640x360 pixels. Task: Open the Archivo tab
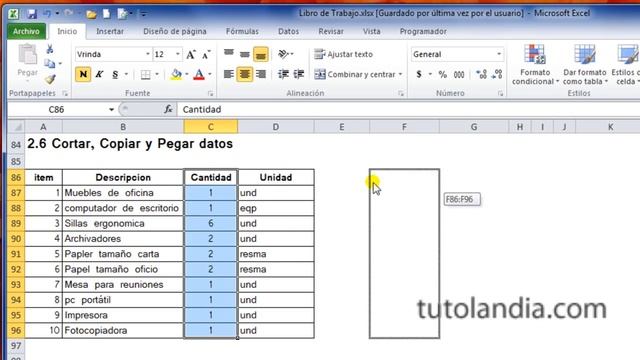tap(26, 31)
